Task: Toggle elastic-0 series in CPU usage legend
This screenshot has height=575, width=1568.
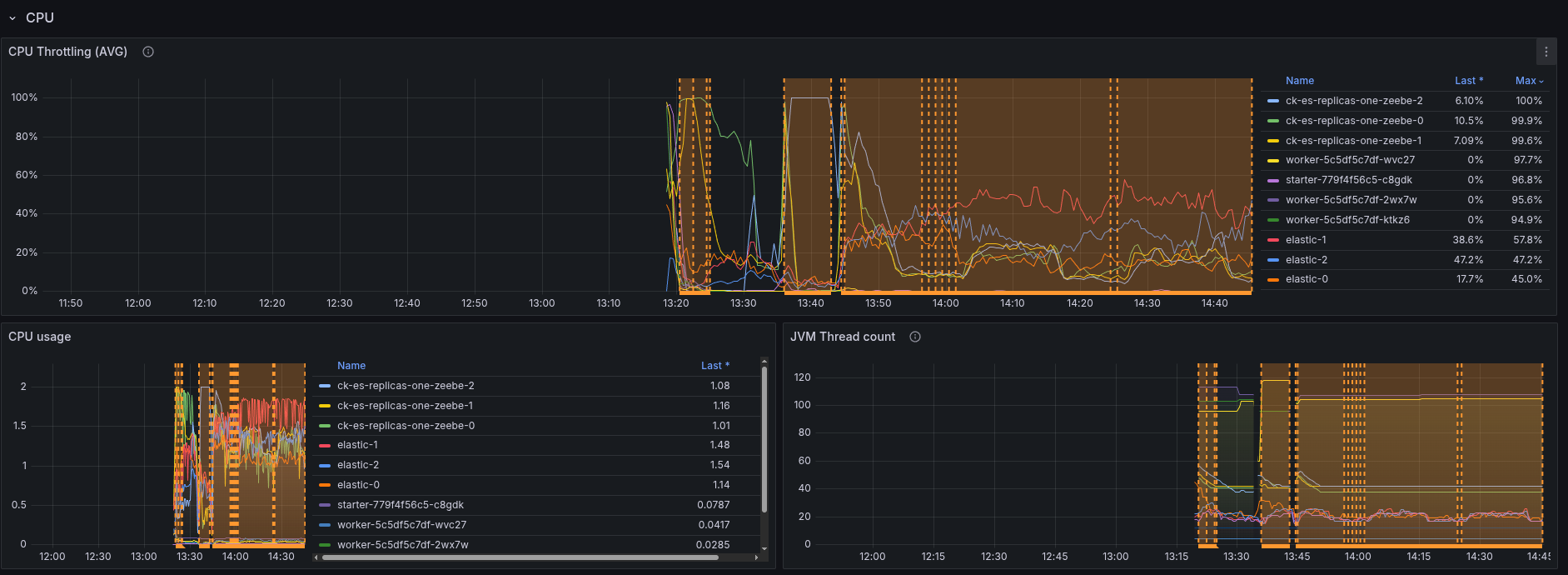Action: pos(358,485)
